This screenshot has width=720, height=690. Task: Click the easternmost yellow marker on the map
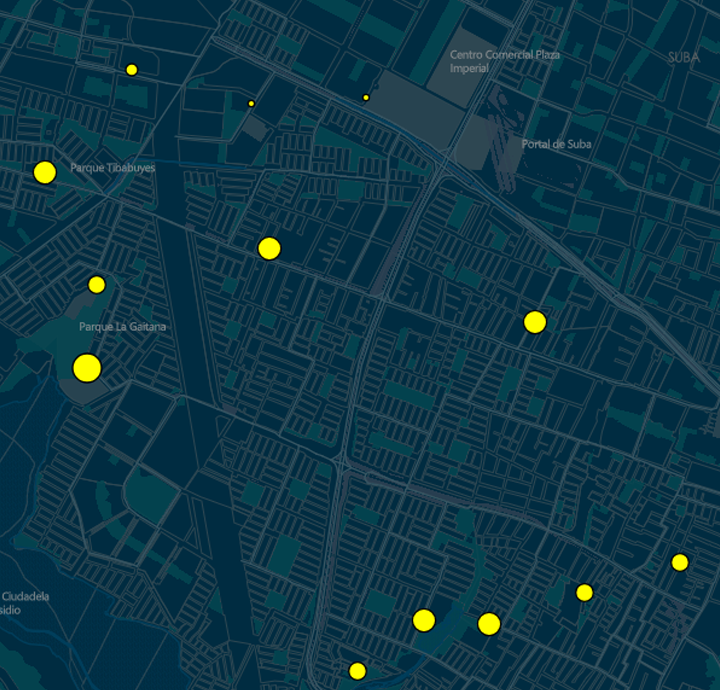point(680,562)
